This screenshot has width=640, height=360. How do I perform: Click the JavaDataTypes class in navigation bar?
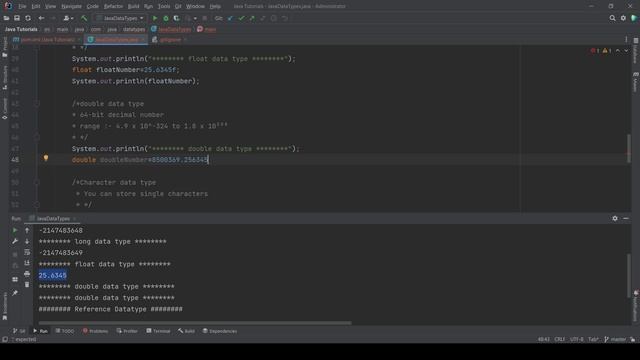(x=171, y=29)
